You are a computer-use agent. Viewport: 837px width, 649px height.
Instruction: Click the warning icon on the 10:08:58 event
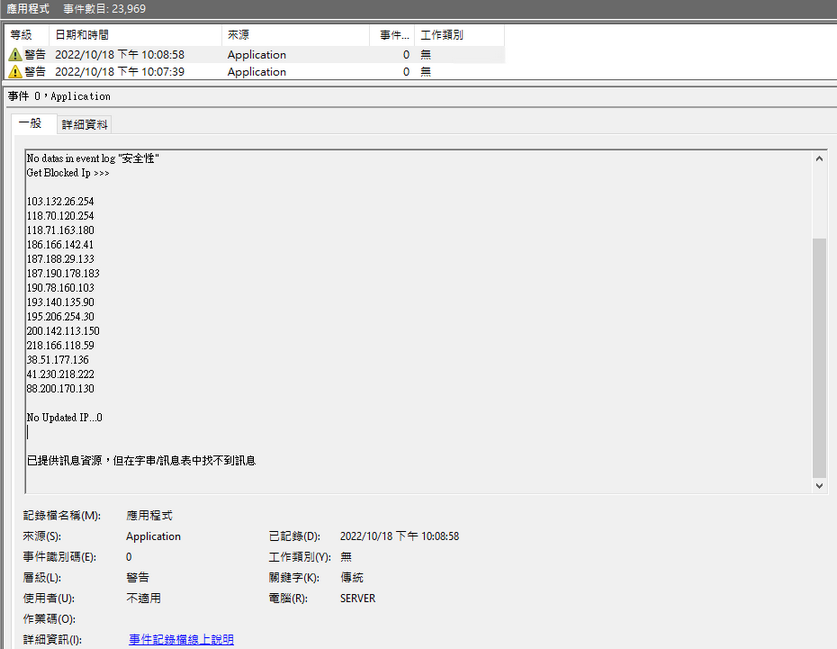[x=14, y=55]
